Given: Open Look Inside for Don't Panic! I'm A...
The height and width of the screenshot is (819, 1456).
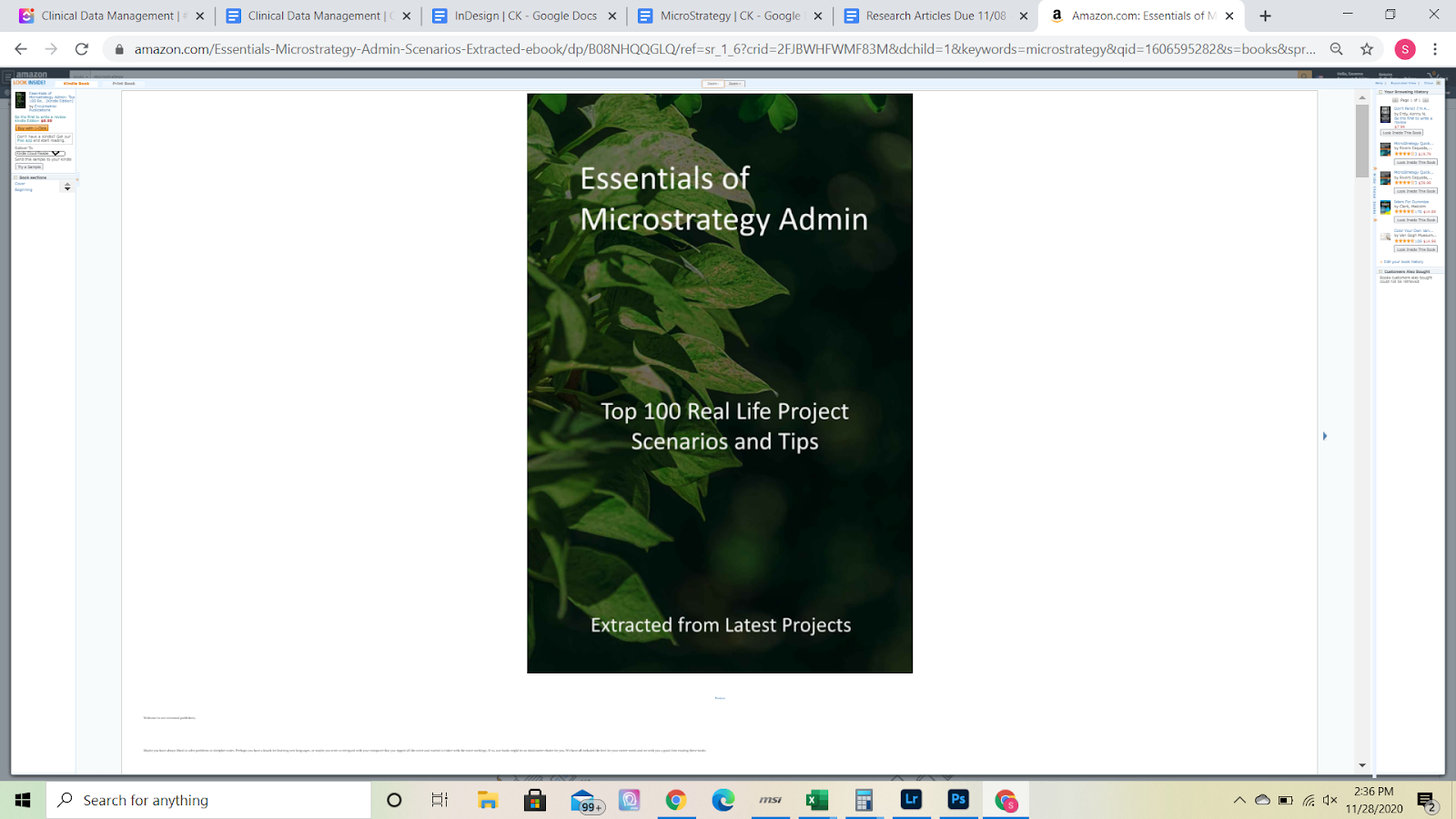Looking at the screenshot, I should 1401,133.
